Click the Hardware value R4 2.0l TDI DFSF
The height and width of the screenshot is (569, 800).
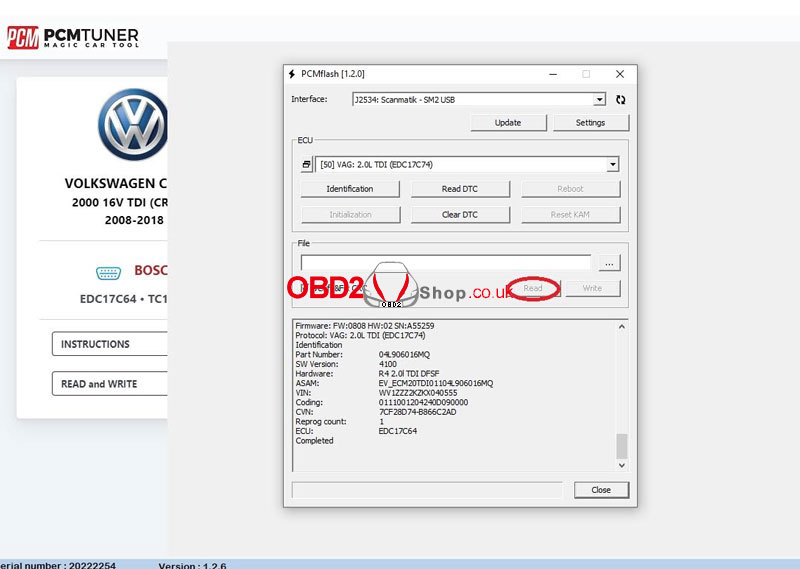tap(409, 374)
